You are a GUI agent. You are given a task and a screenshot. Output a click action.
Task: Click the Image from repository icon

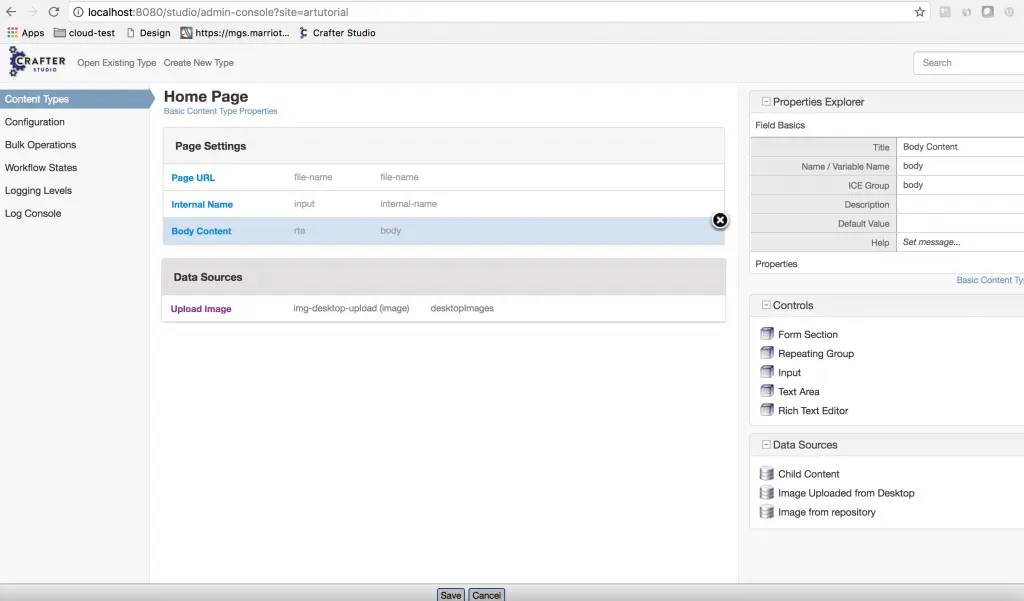[x=767, y=512]
